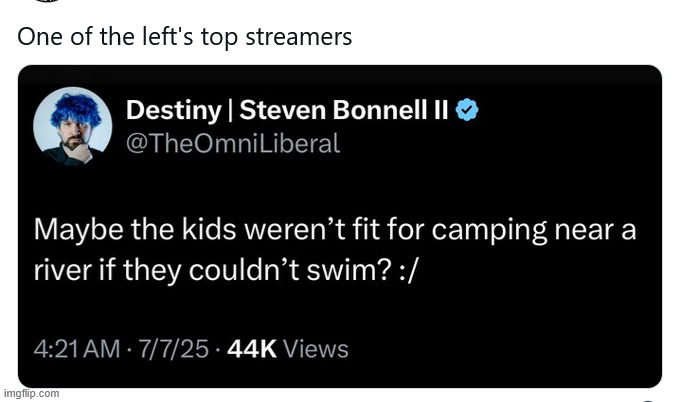Click the blue verified checkmark badge
Image resolution: width=680 pixels, height=402 pixels.
pos(467,111)
